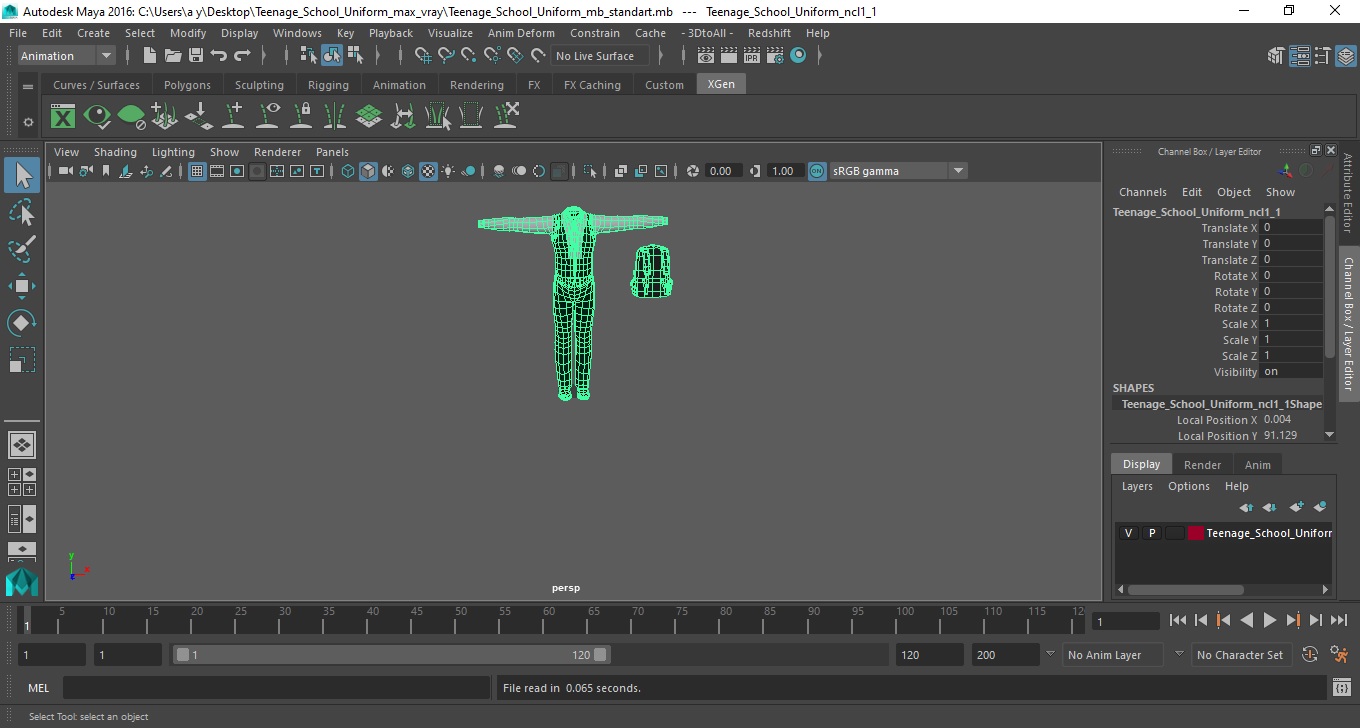This screenshot has width=1360, height=728.
Task: Activate the Scale tool in toolbox
Action: pos(22,359)
